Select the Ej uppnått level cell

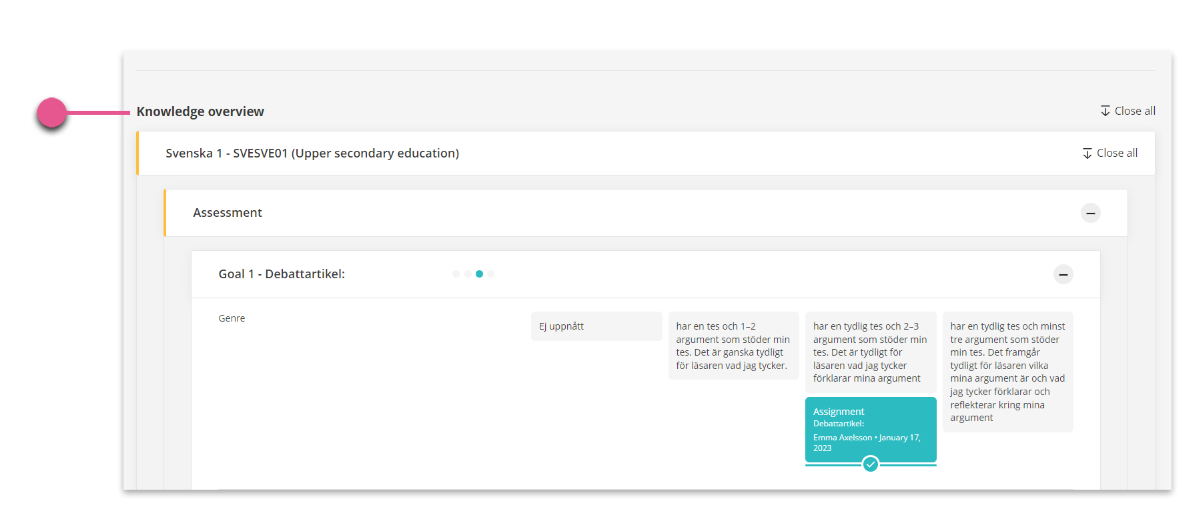click(x=596, y=326)
